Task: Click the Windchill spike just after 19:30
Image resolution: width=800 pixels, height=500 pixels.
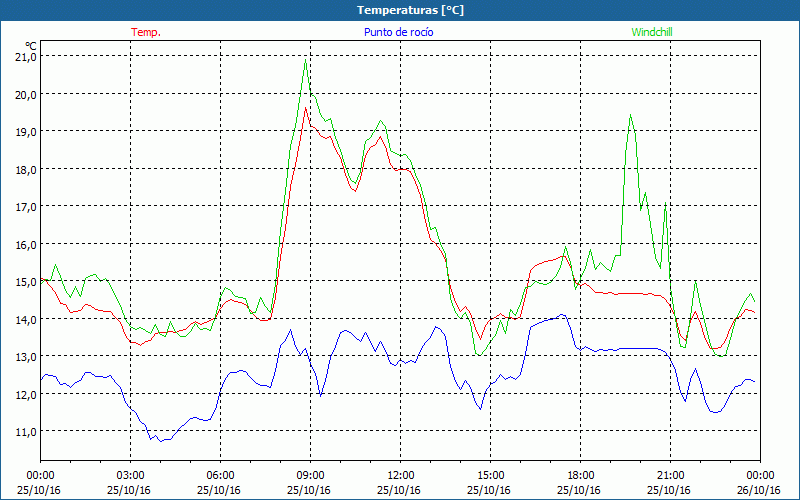Action: 631,115
